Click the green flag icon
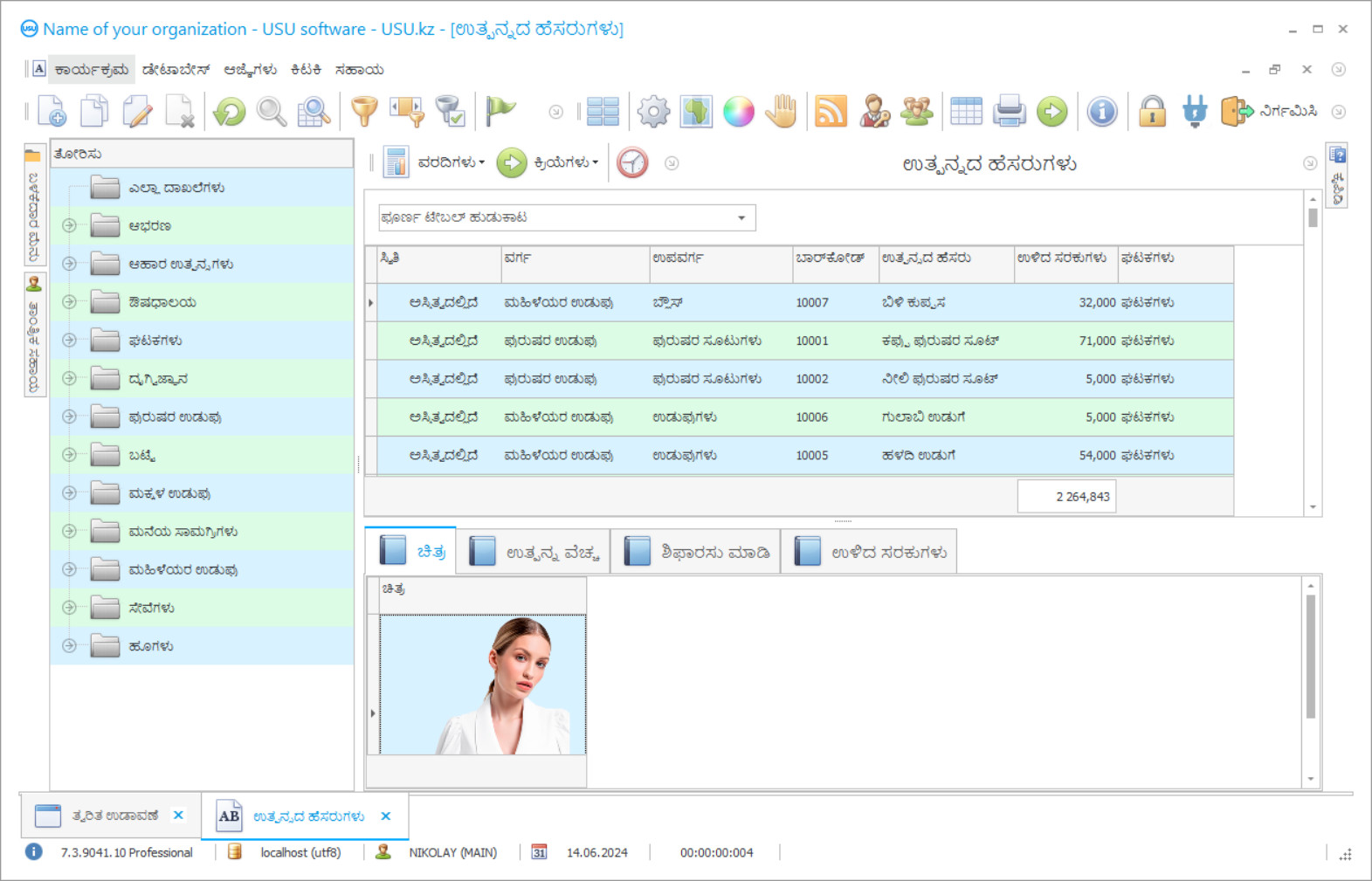The height and width of the screenshot is (881, 1372). point(500,112)
